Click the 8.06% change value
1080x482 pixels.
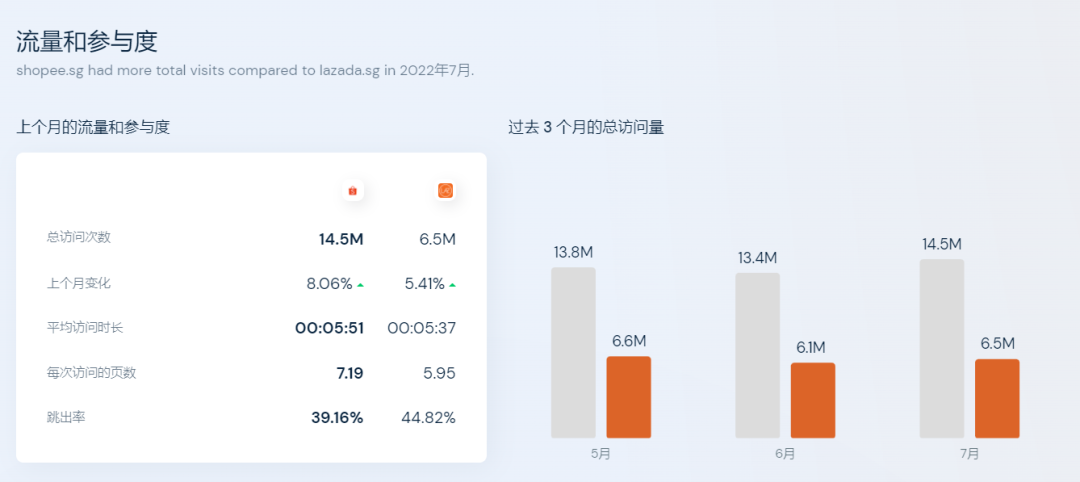coord(329,284)
